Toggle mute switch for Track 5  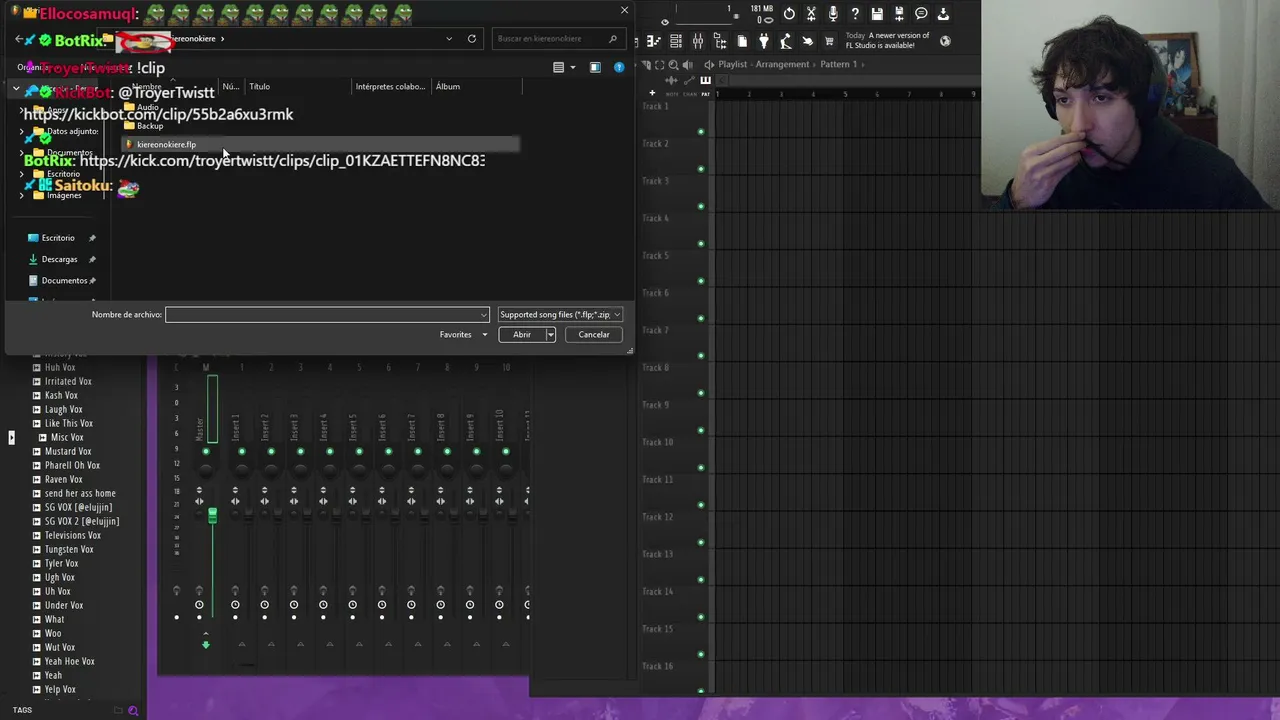[701, 281]
